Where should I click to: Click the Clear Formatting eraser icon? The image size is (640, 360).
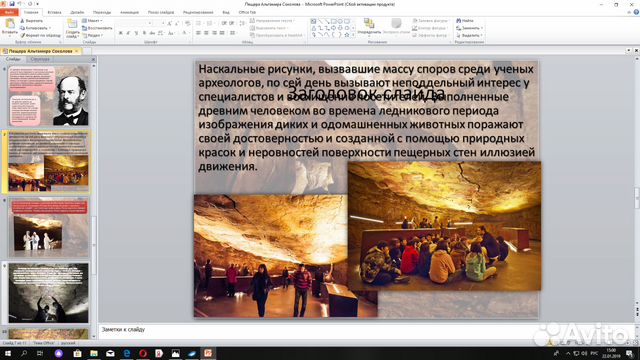coord(188,23)
